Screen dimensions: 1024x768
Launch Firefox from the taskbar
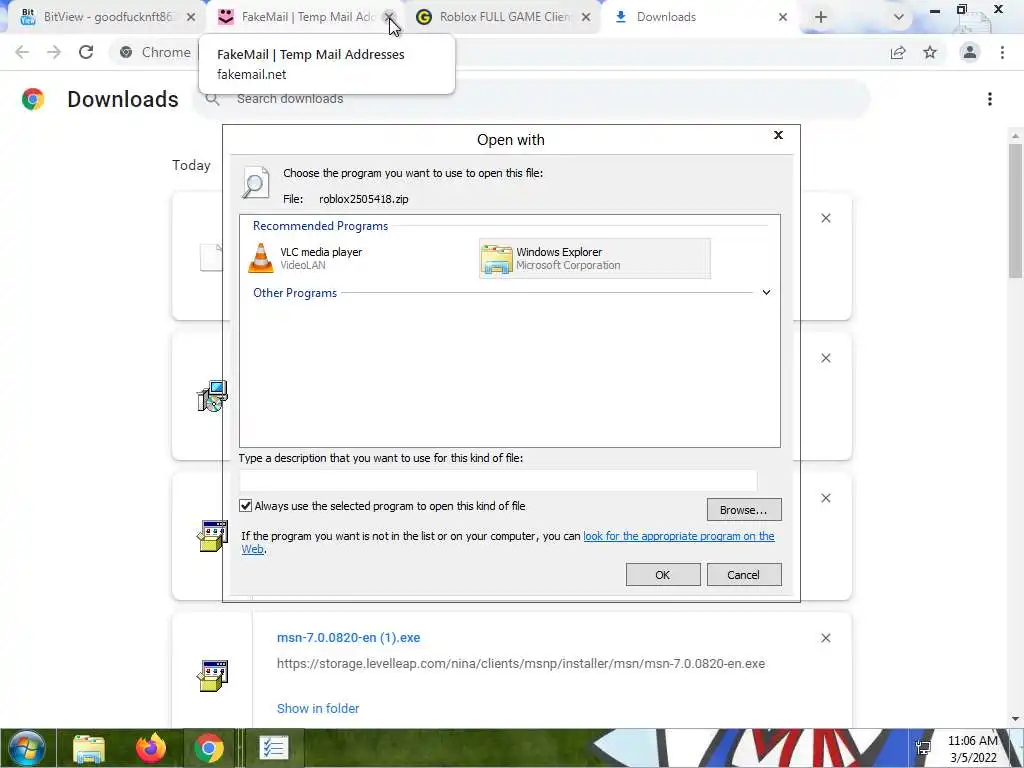point(150,748)
